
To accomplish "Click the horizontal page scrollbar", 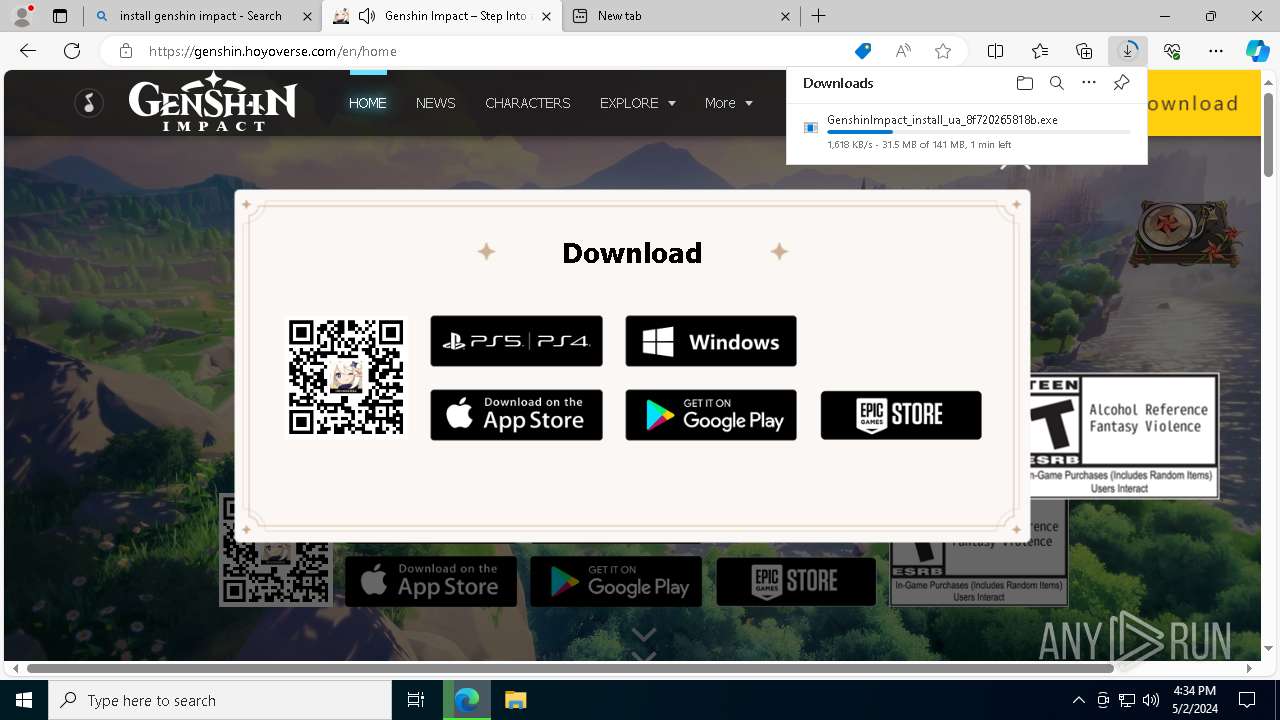I will 570,668.
